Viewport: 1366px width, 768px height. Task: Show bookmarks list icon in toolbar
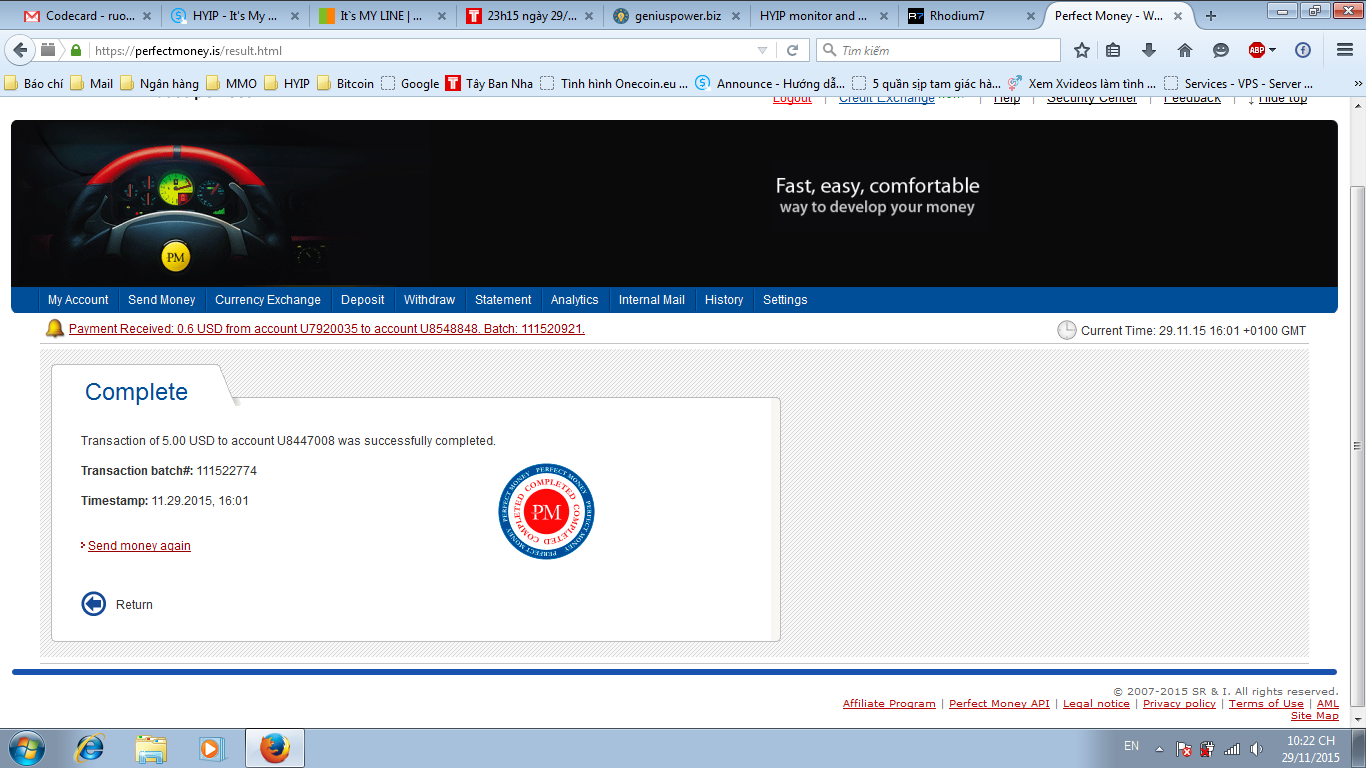[1114, 50]
